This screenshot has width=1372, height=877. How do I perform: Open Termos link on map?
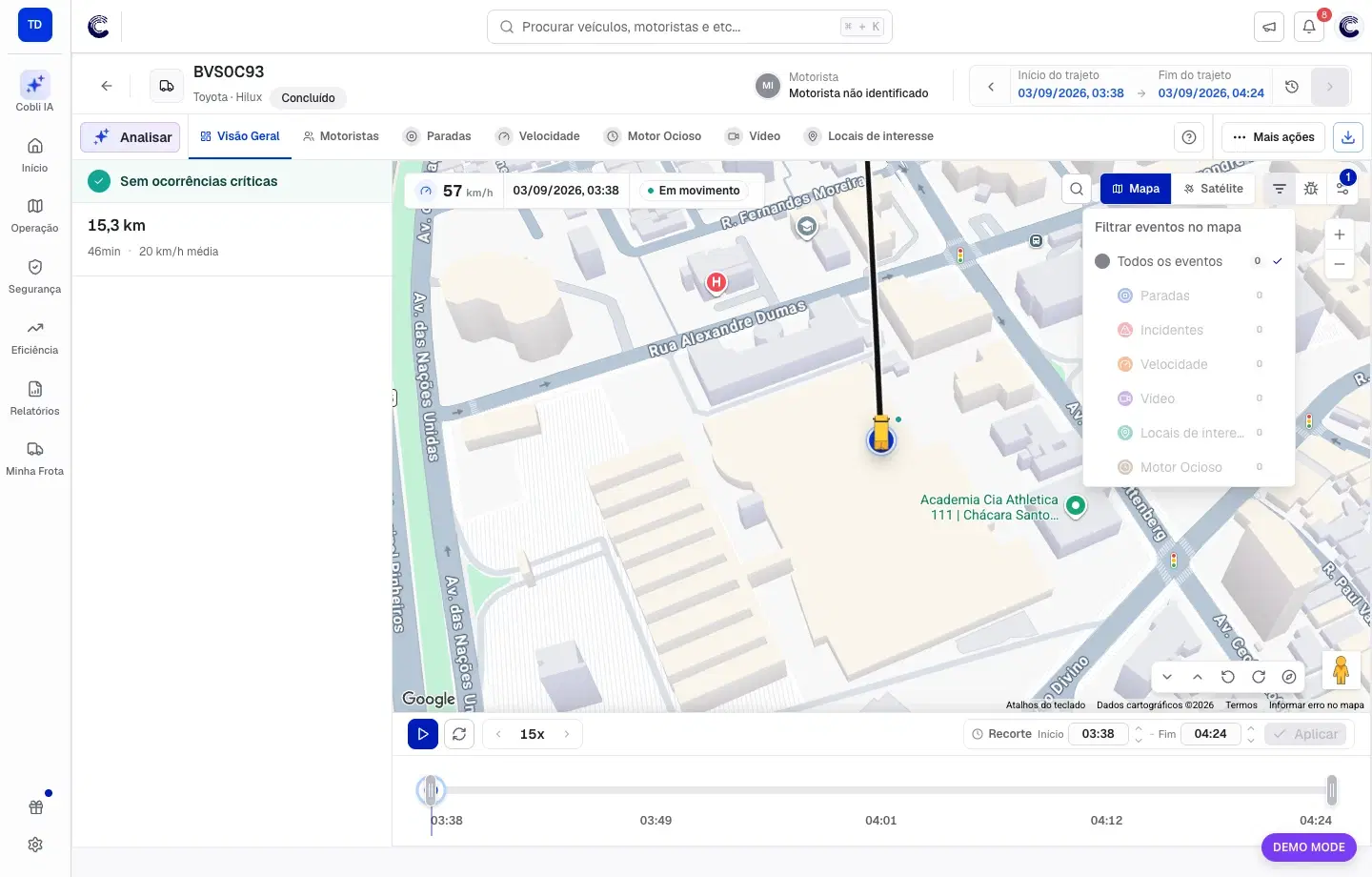point(1241,705)
